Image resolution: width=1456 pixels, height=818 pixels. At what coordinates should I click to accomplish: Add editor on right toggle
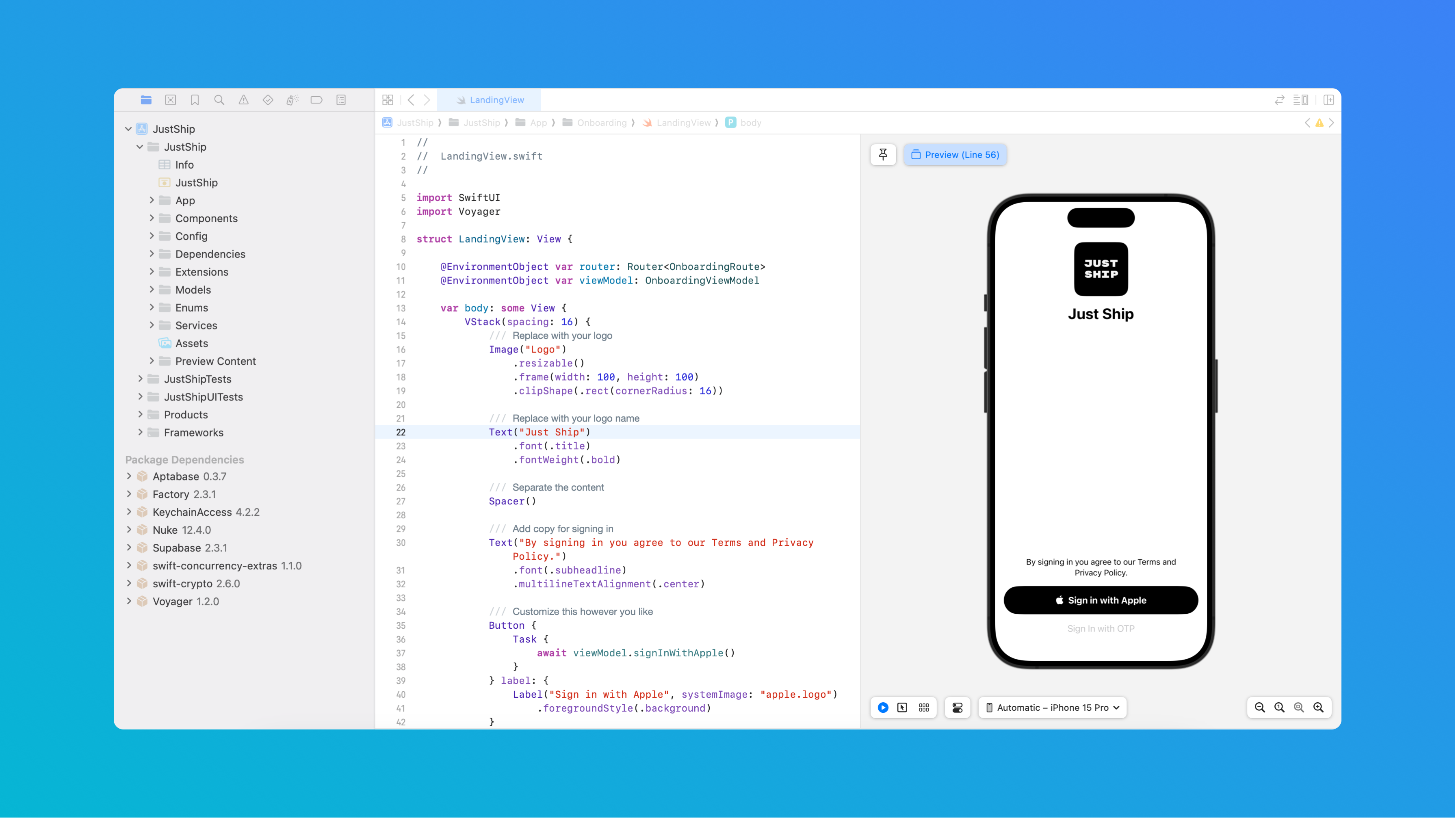1329,100
